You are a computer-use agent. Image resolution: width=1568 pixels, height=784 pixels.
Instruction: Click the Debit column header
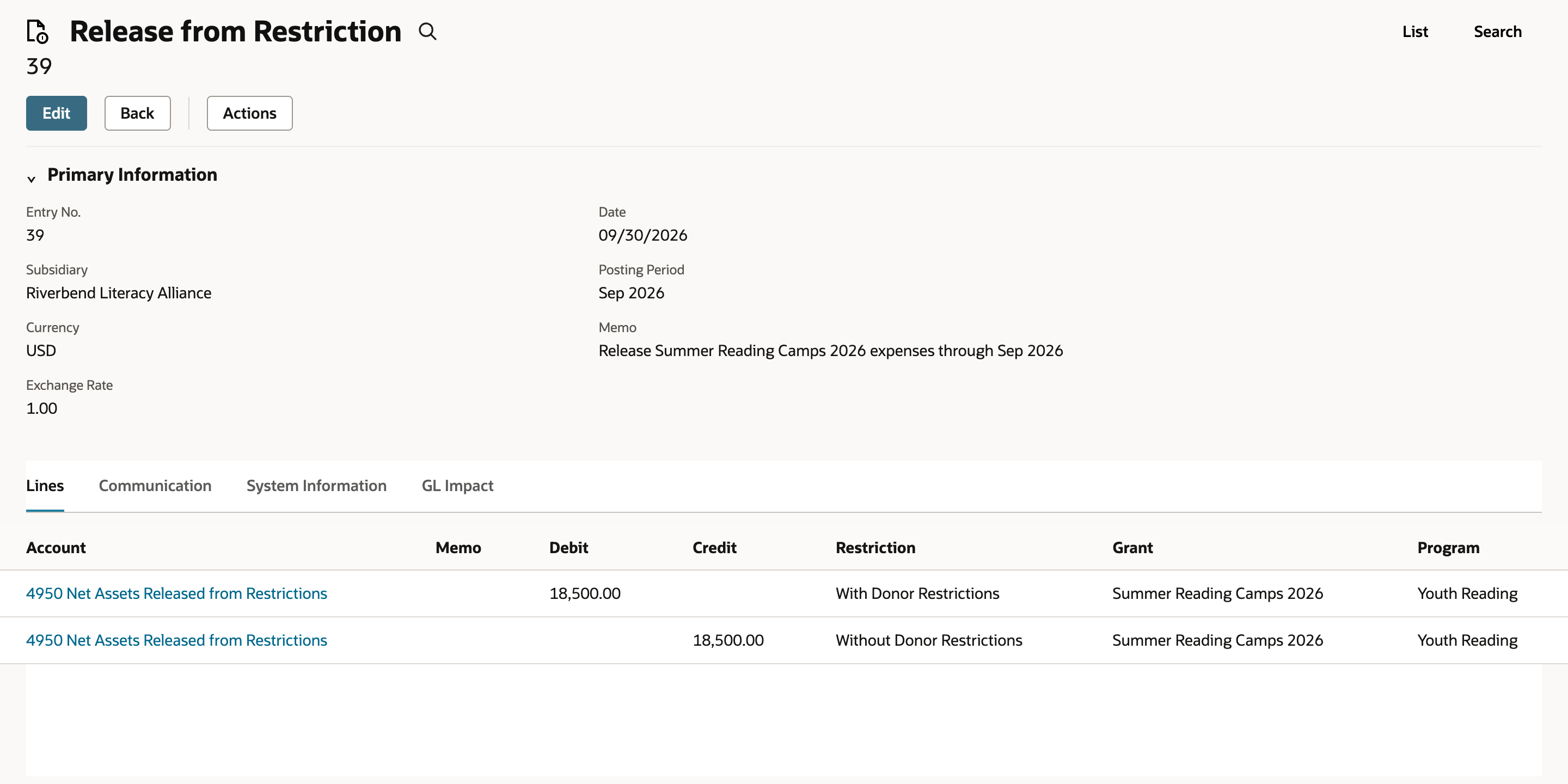coord(568,547)
